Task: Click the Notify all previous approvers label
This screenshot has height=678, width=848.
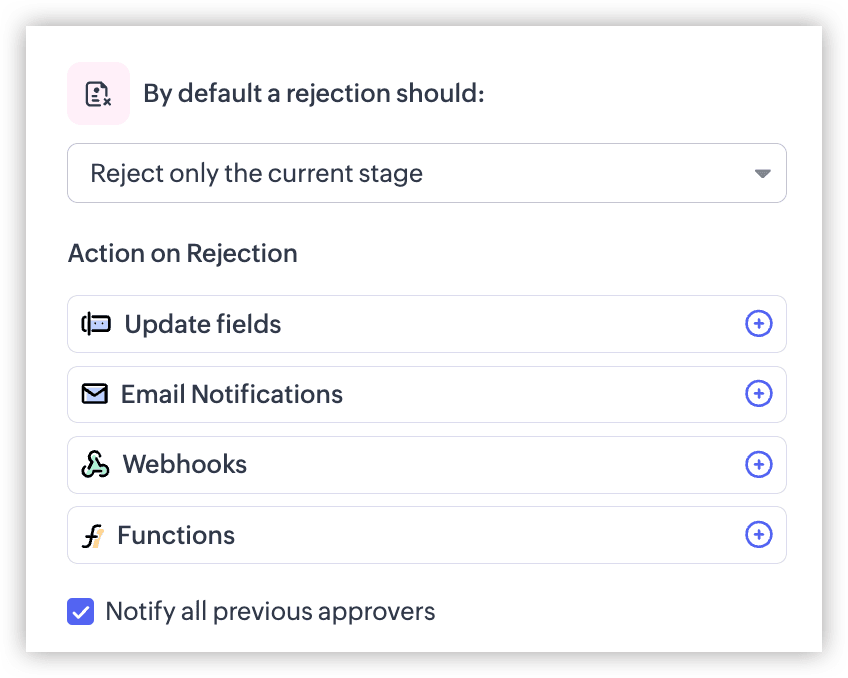Action: point(270,611)
